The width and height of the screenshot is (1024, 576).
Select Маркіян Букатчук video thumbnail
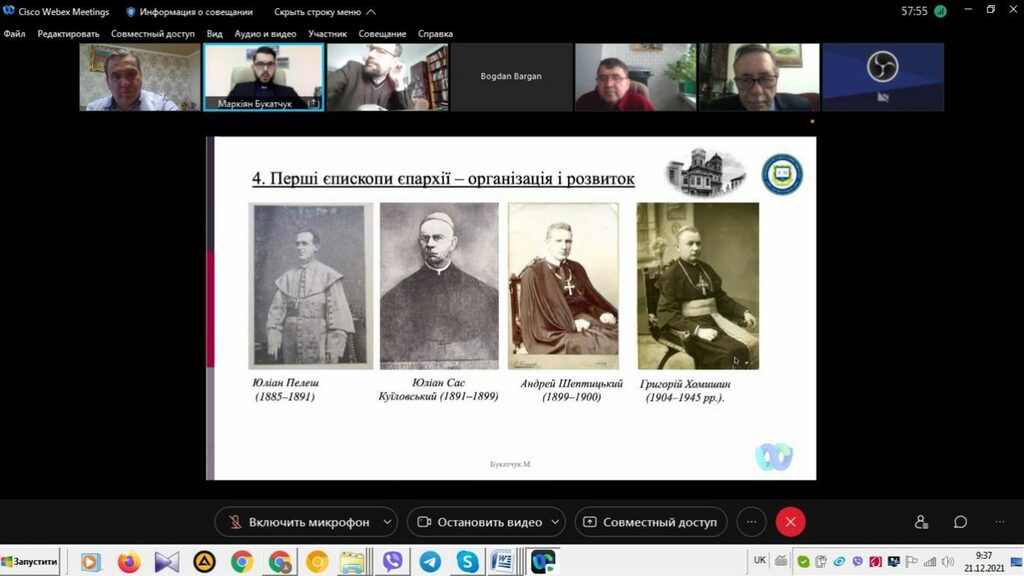click(x=263, y=77)
